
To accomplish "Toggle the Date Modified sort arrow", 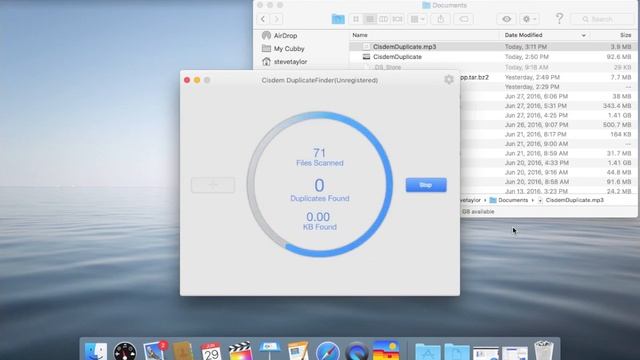I will (584, 36).
